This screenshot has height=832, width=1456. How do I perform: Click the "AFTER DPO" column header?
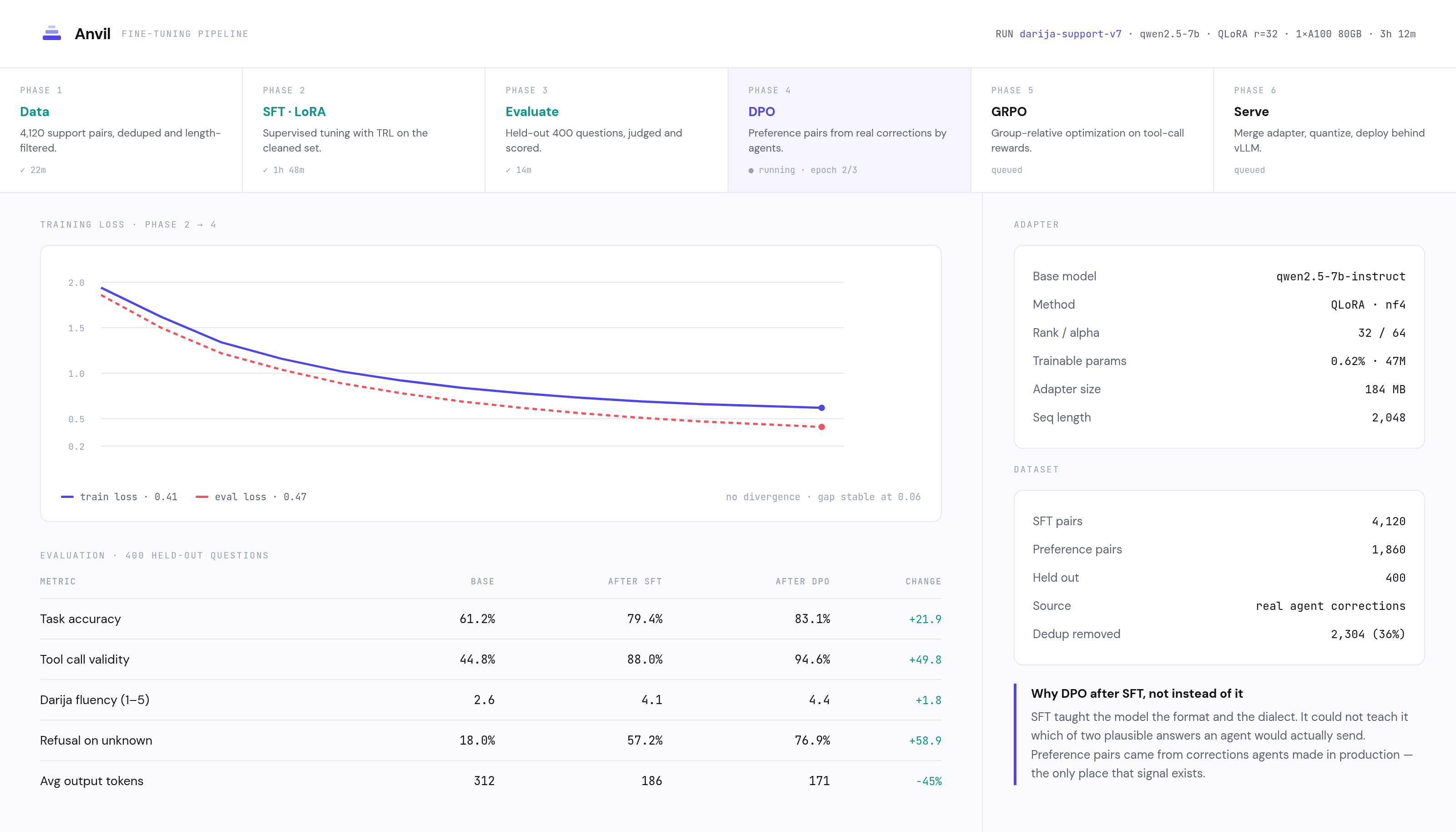(802, 582)
